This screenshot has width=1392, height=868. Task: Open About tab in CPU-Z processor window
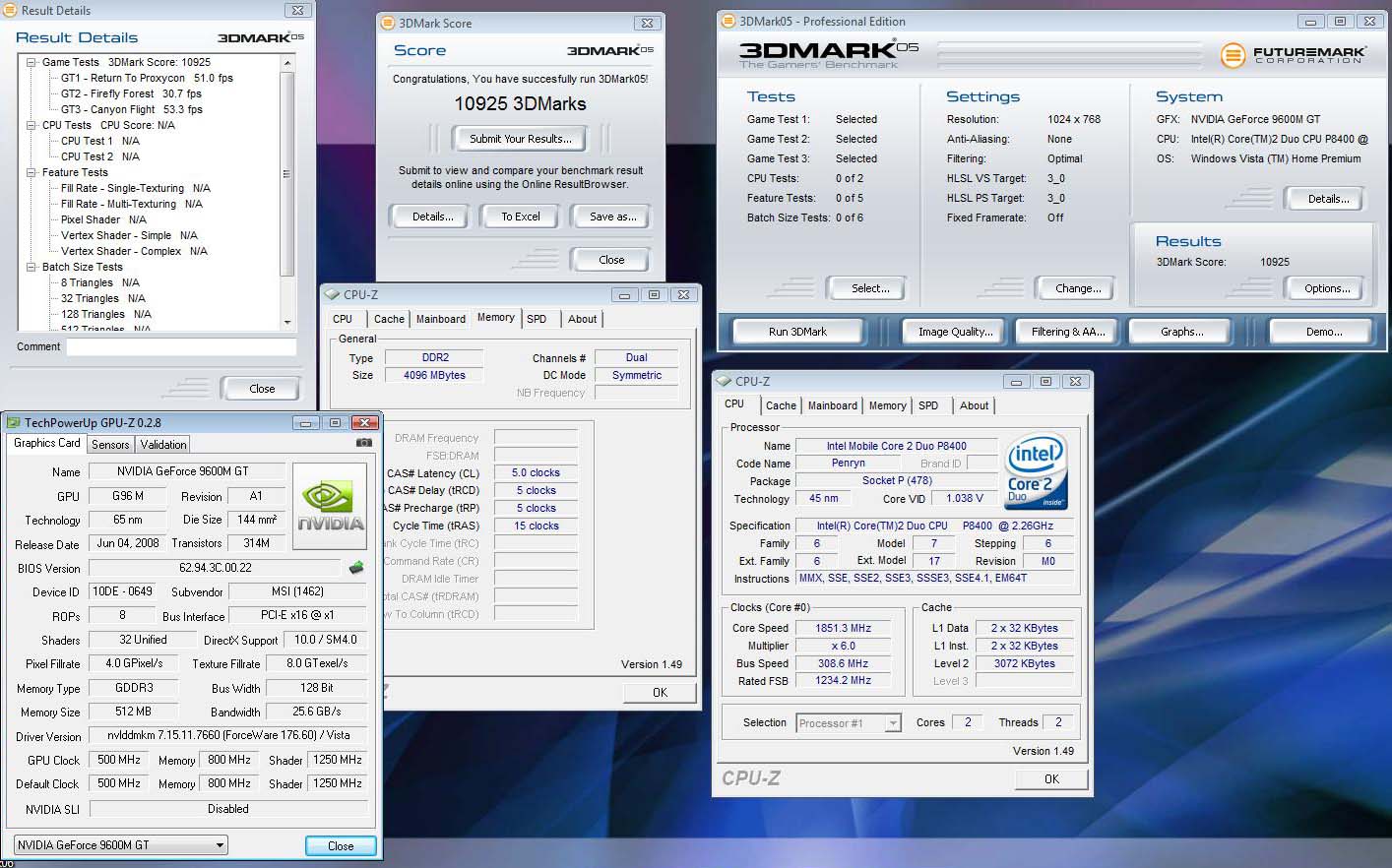pos(975,405)
